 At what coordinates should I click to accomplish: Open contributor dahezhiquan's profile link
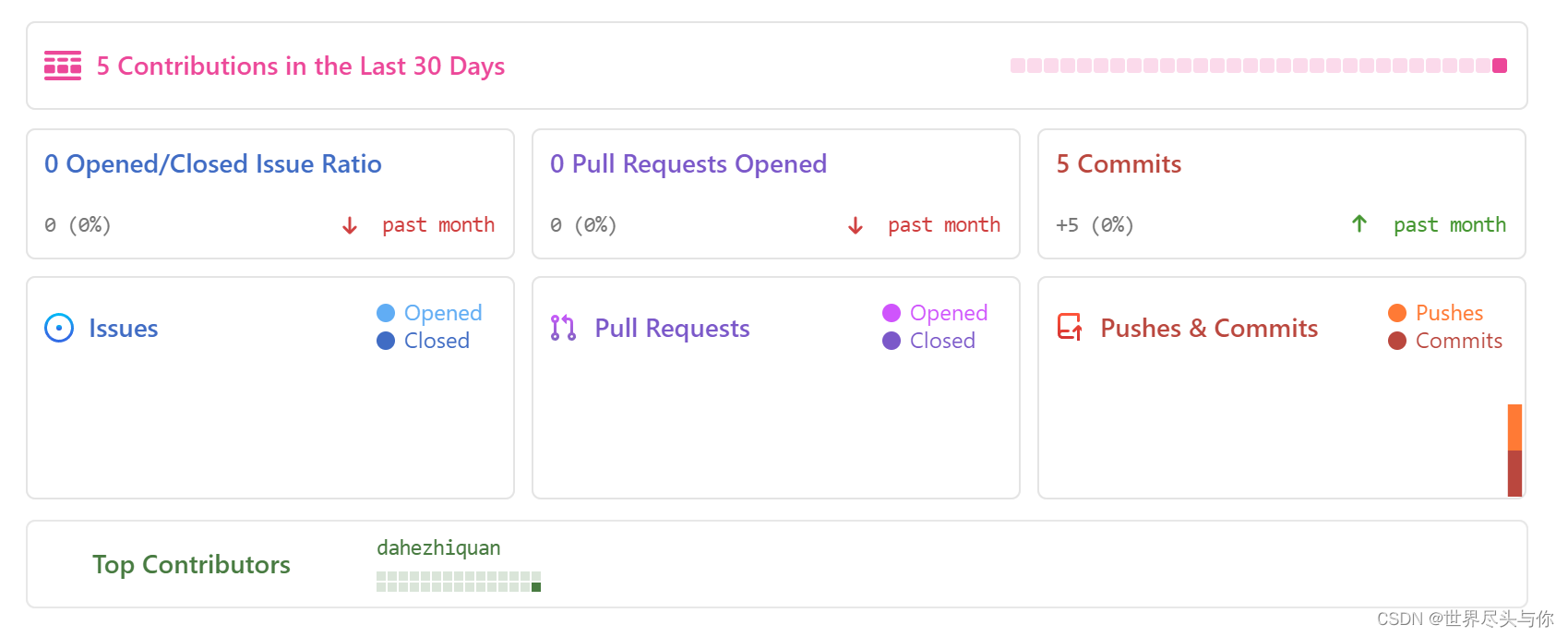[x=438, y=548]
